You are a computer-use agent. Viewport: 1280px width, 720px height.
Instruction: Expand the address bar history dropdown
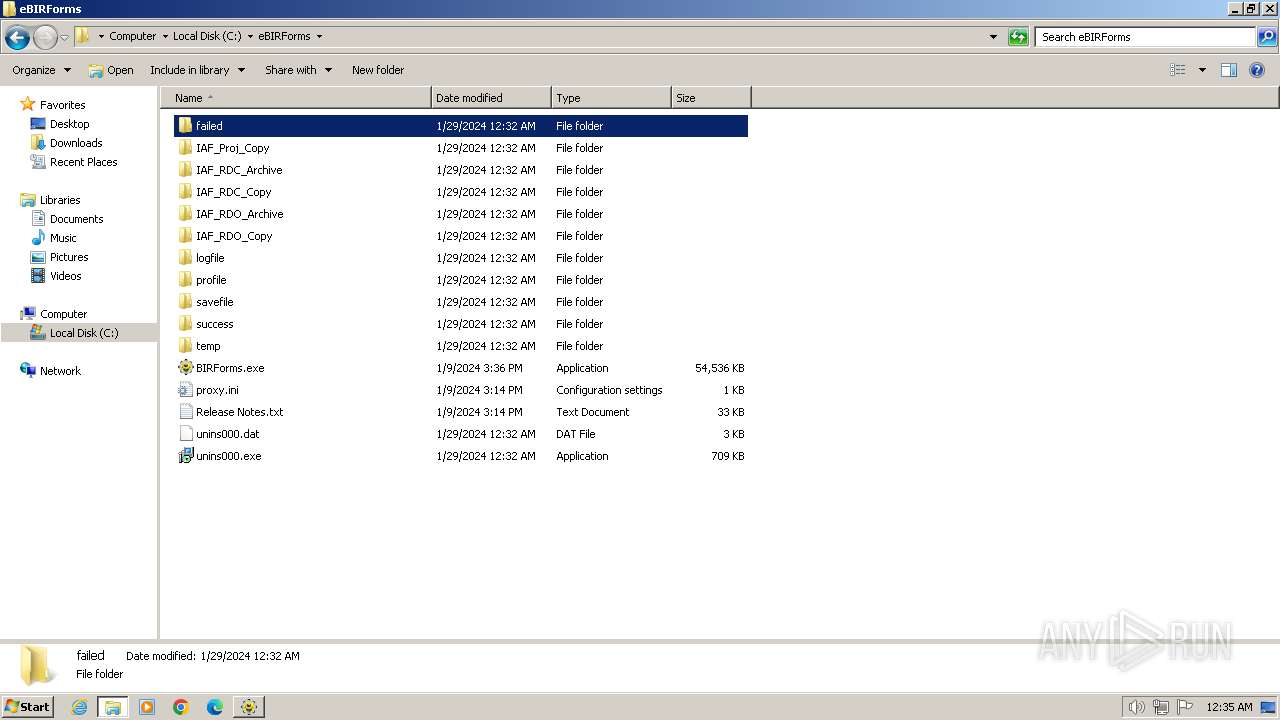[x=993, y=37]
